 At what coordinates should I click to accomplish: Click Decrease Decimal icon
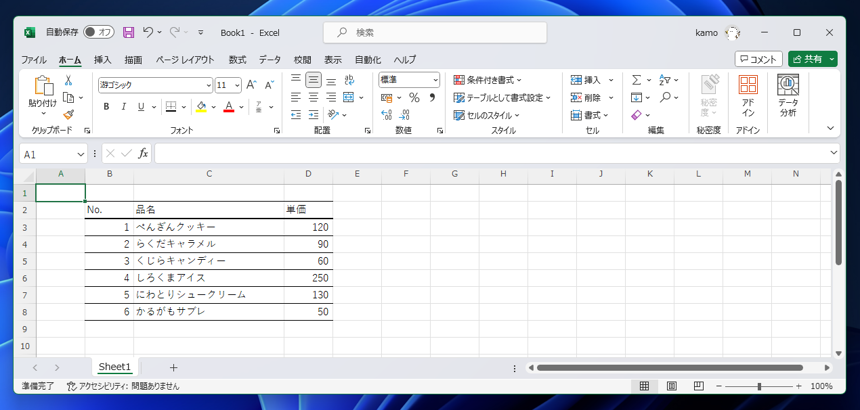click(x=405, y=115)
